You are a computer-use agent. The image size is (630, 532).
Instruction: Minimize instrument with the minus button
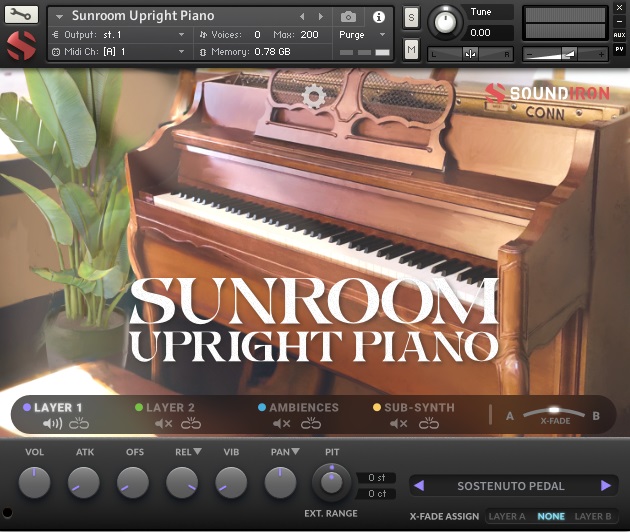pyautogui.click(x=620, y=21)
